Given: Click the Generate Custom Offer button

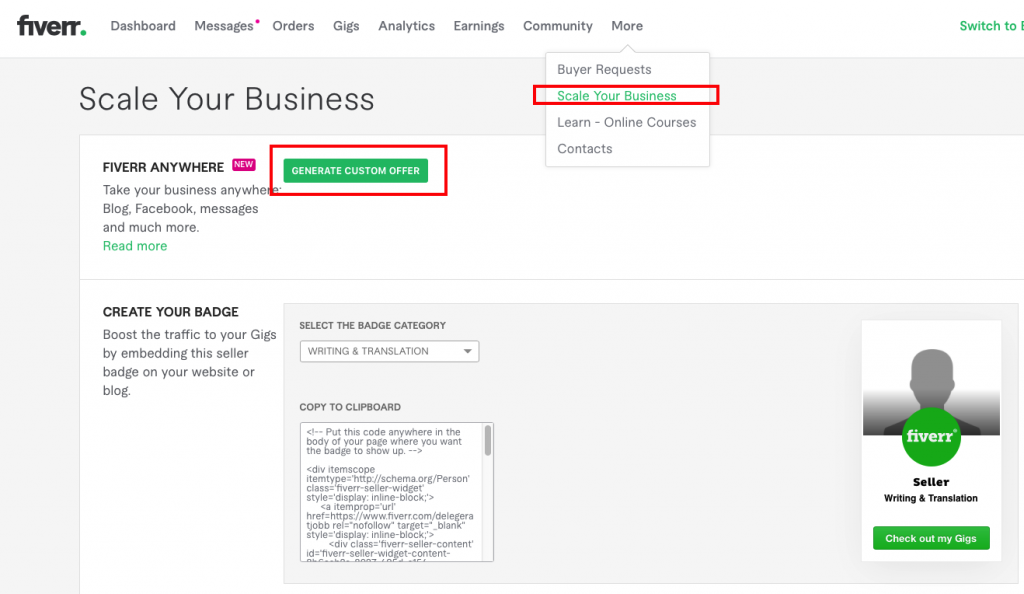Looking at the screenshot, I should [355, 170].
